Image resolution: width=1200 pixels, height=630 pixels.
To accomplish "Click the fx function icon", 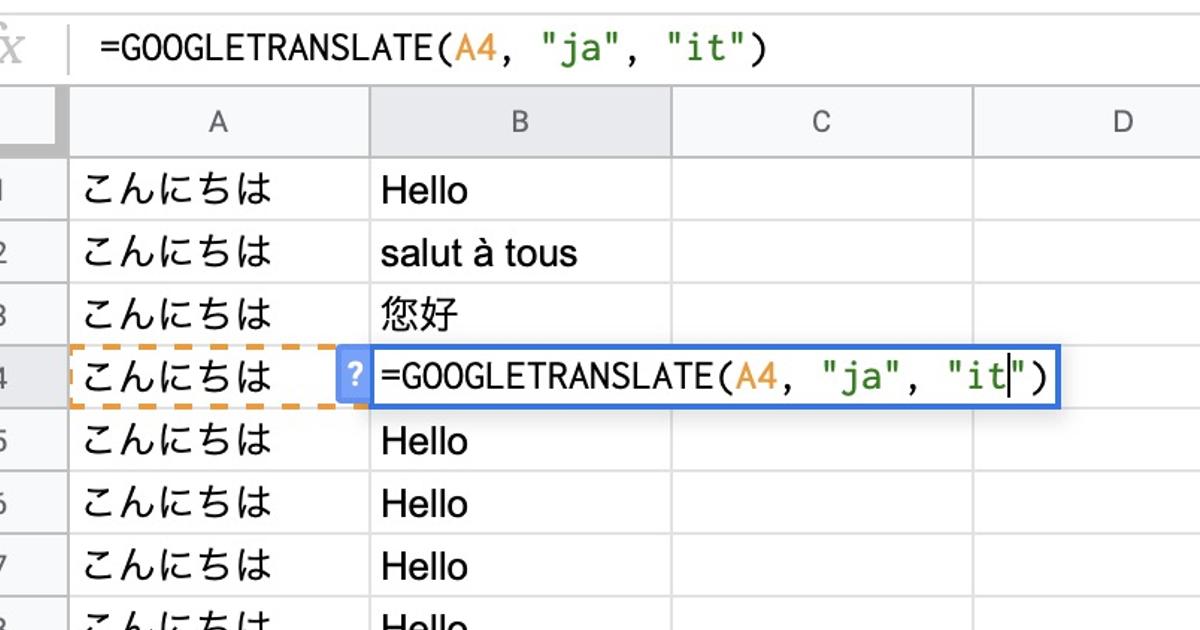I will click(11, 48).
